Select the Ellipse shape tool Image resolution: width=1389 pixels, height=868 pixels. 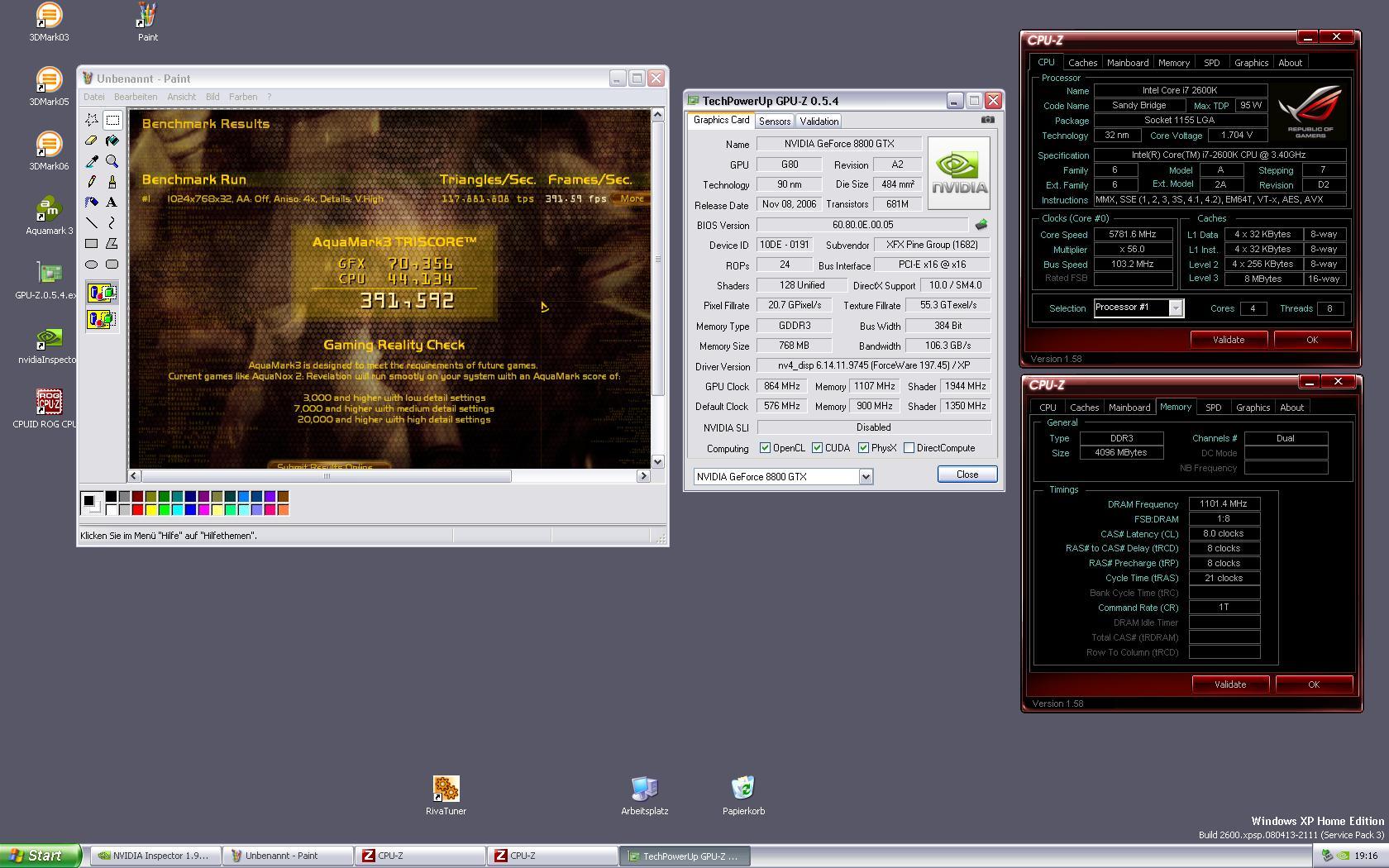click(92, 265)
